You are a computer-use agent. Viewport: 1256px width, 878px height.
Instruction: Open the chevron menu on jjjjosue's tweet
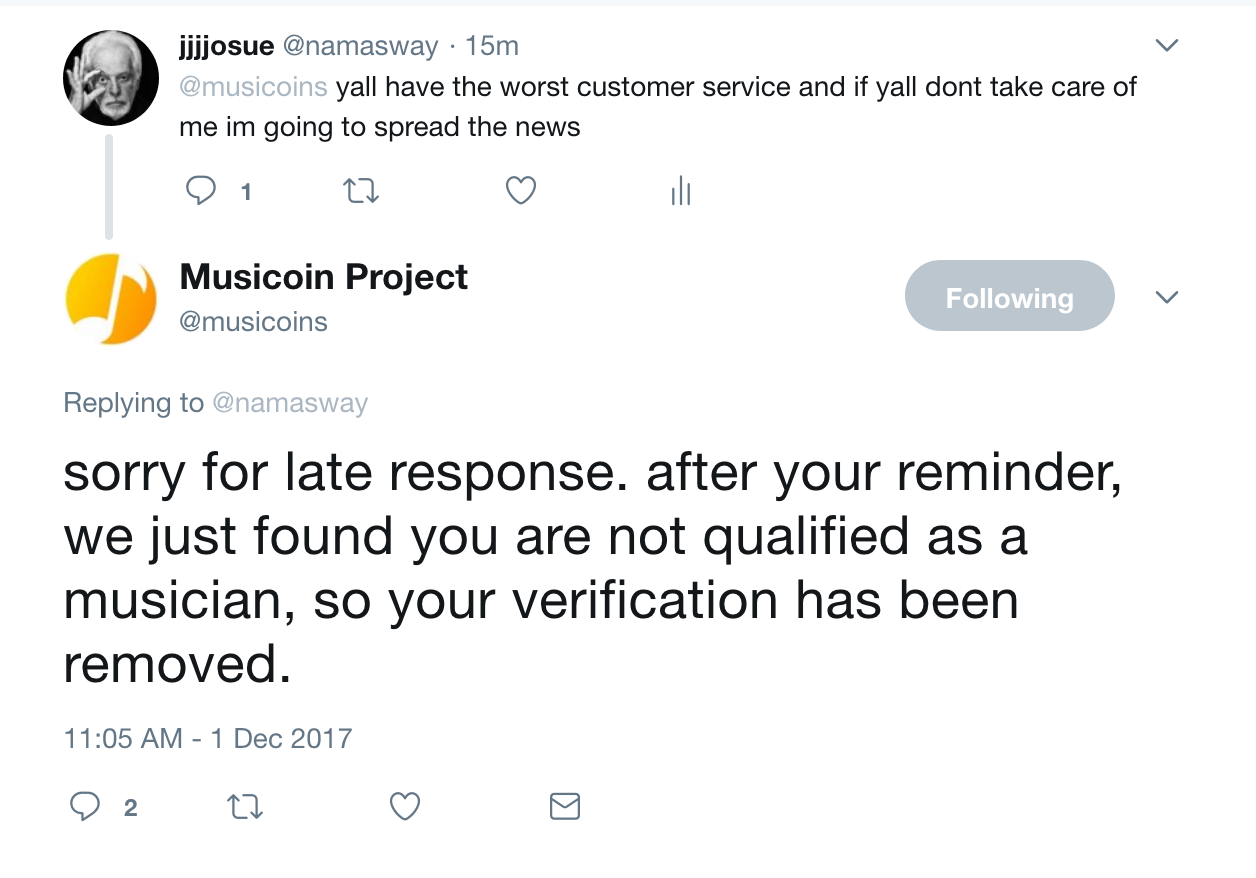pos(1167,45)
